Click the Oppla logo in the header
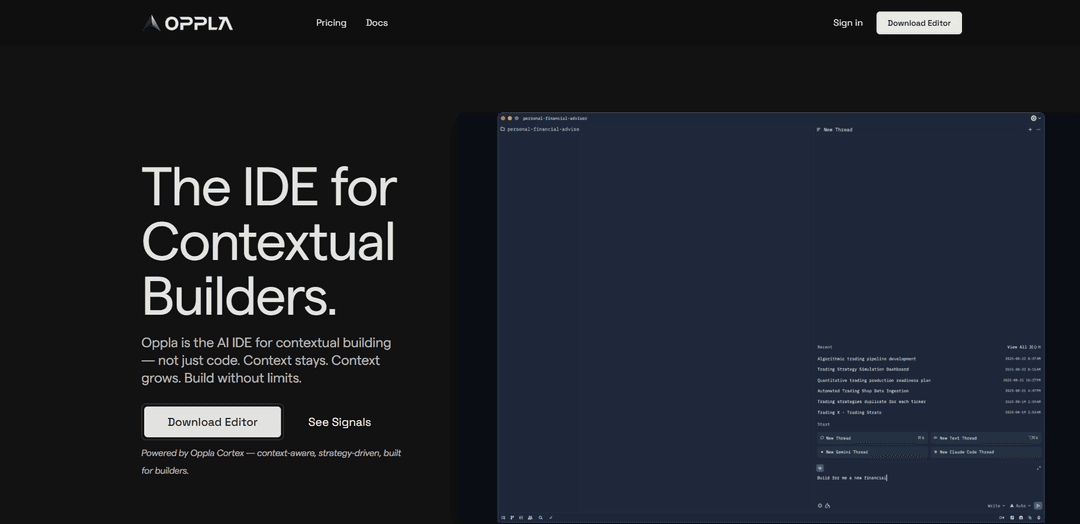This screenshot has height=524, width=1080. (x=187, y=23)
